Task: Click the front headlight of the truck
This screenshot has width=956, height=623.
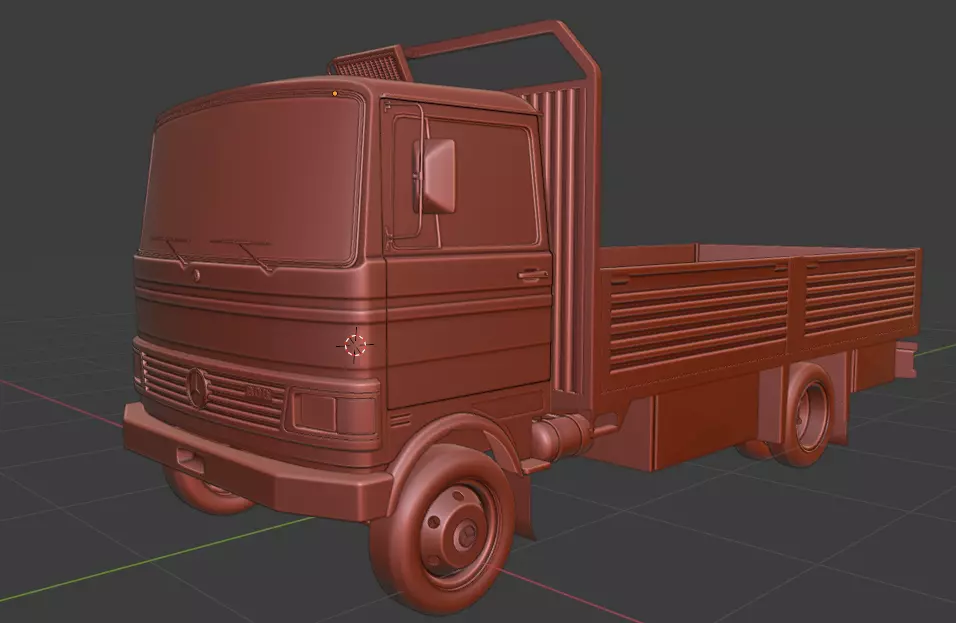Action: point(335,411)
